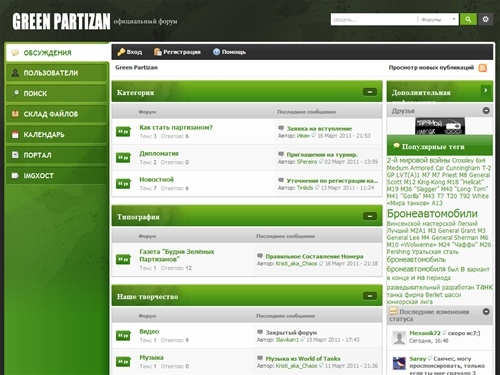
Task: Click forum status icon for Видео
Action: point(123,335)
